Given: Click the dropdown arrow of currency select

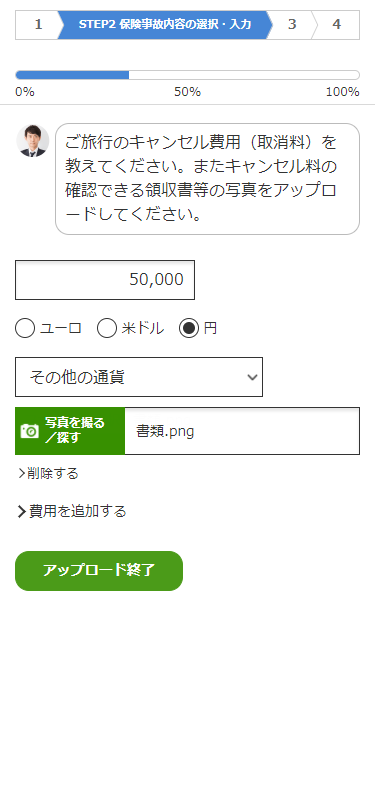Looking at the screenshot, I should click(252, 377).
